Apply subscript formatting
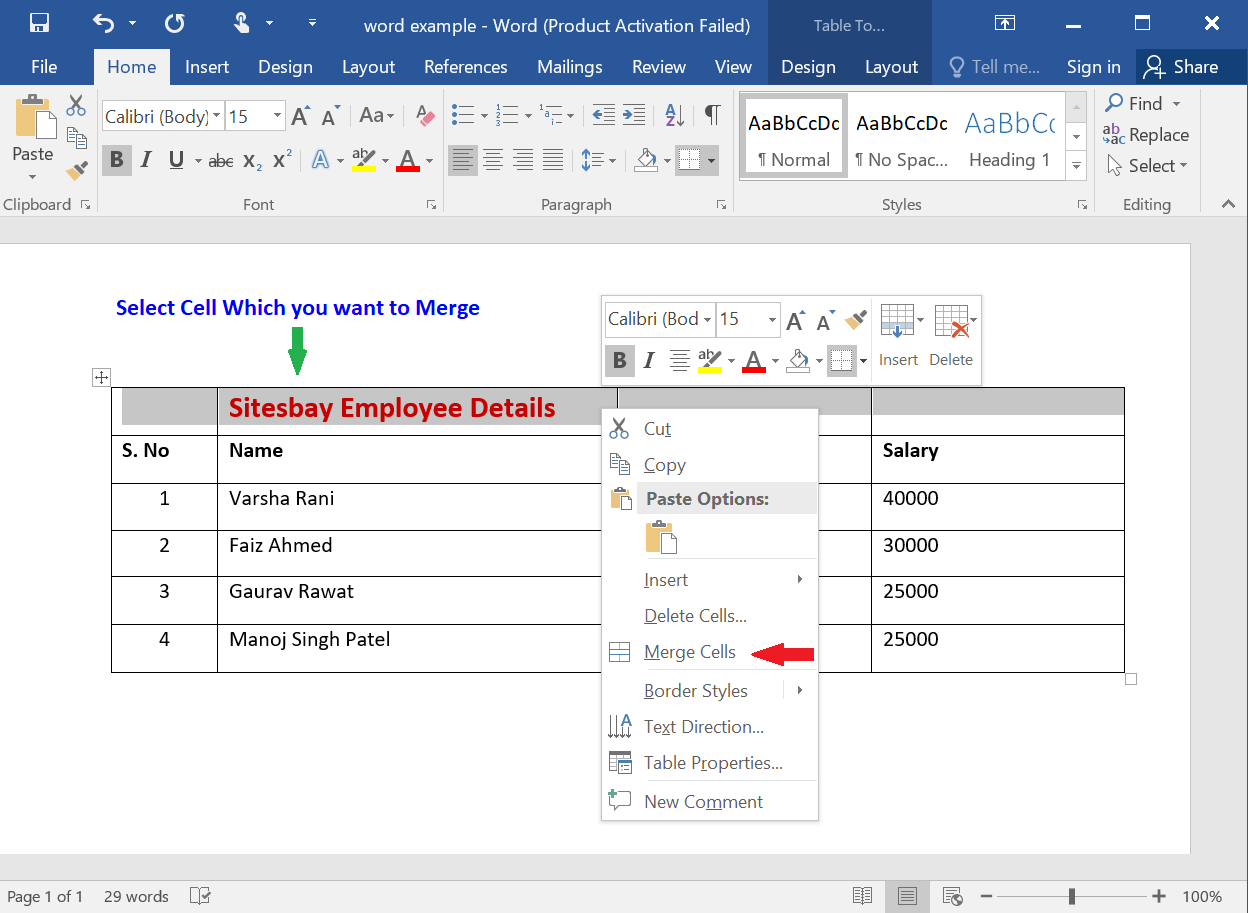This screenshot has height=913, width=1248. pos(253,160)
